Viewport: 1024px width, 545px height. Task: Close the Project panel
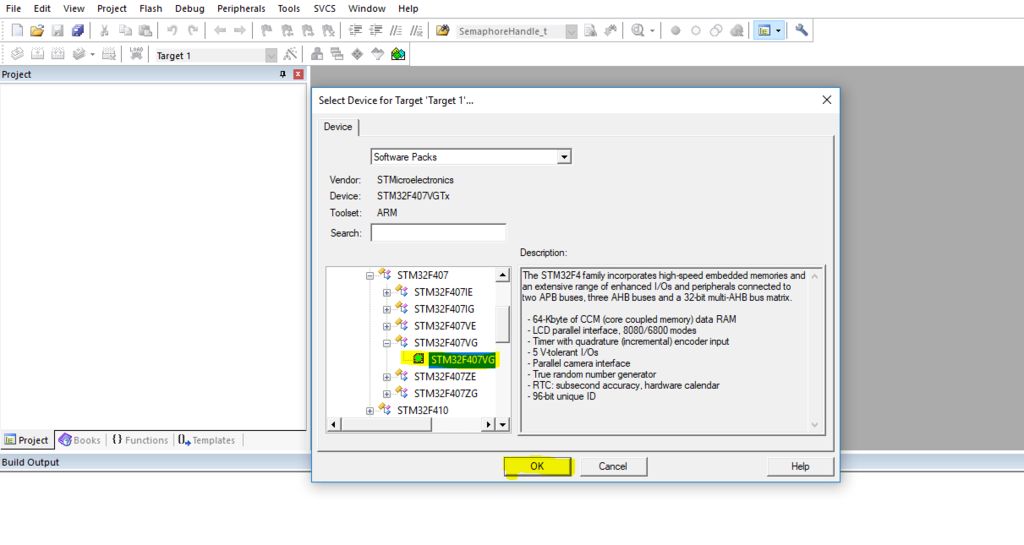point(298,74)
